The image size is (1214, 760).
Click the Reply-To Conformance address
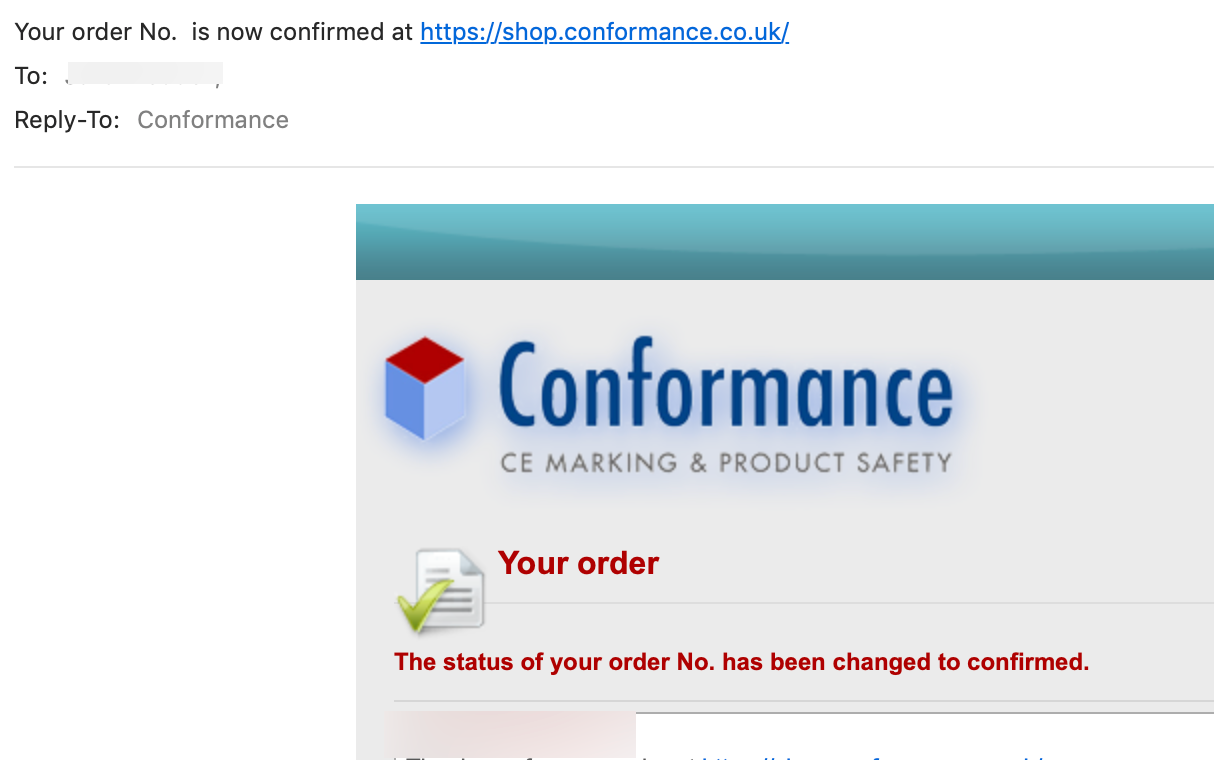(213, 120)
